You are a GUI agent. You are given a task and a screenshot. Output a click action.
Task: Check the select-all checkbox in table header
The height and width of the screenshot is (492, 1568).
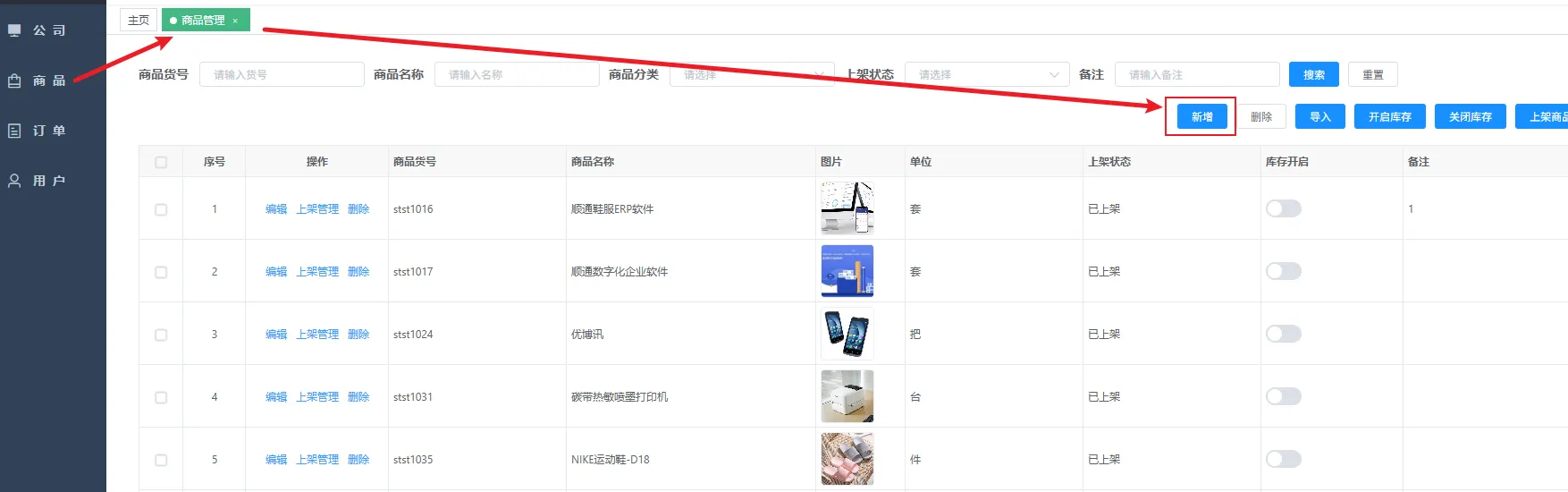(161, 162)
